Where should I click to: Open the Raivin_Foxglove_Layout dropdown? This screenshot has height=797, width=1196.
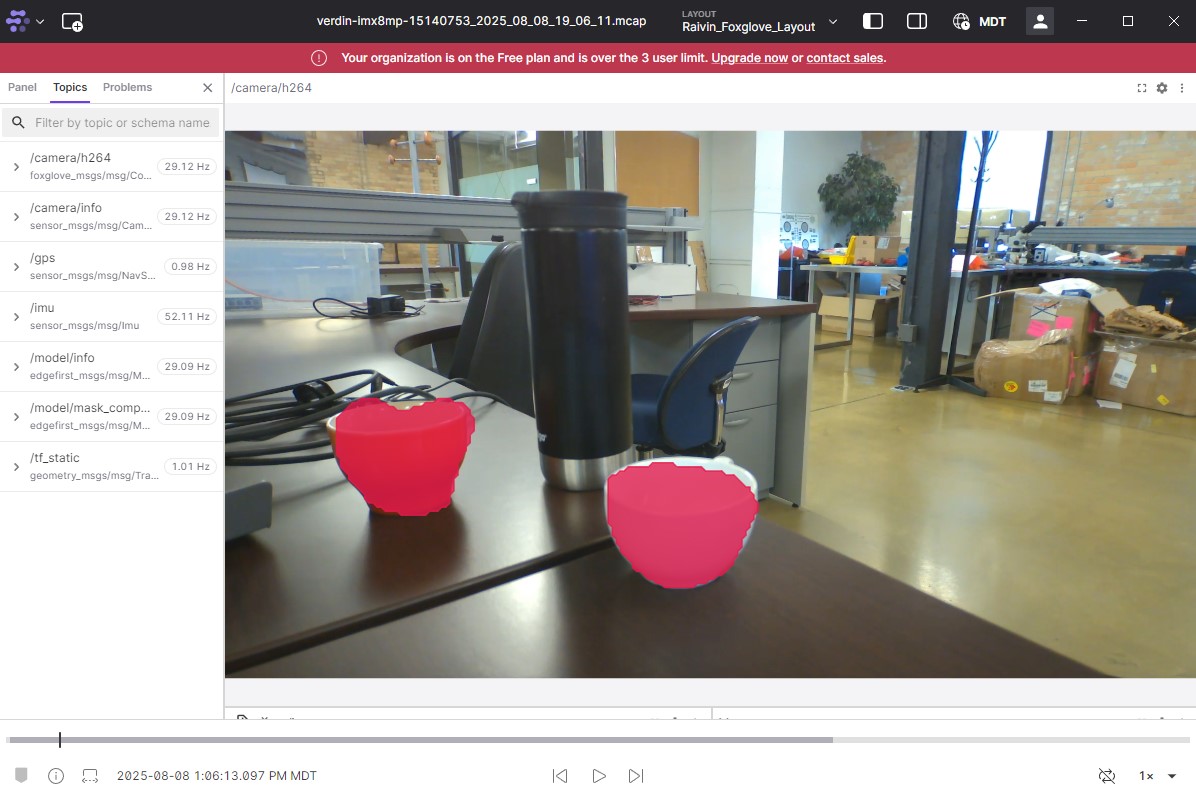pos(760,21)
